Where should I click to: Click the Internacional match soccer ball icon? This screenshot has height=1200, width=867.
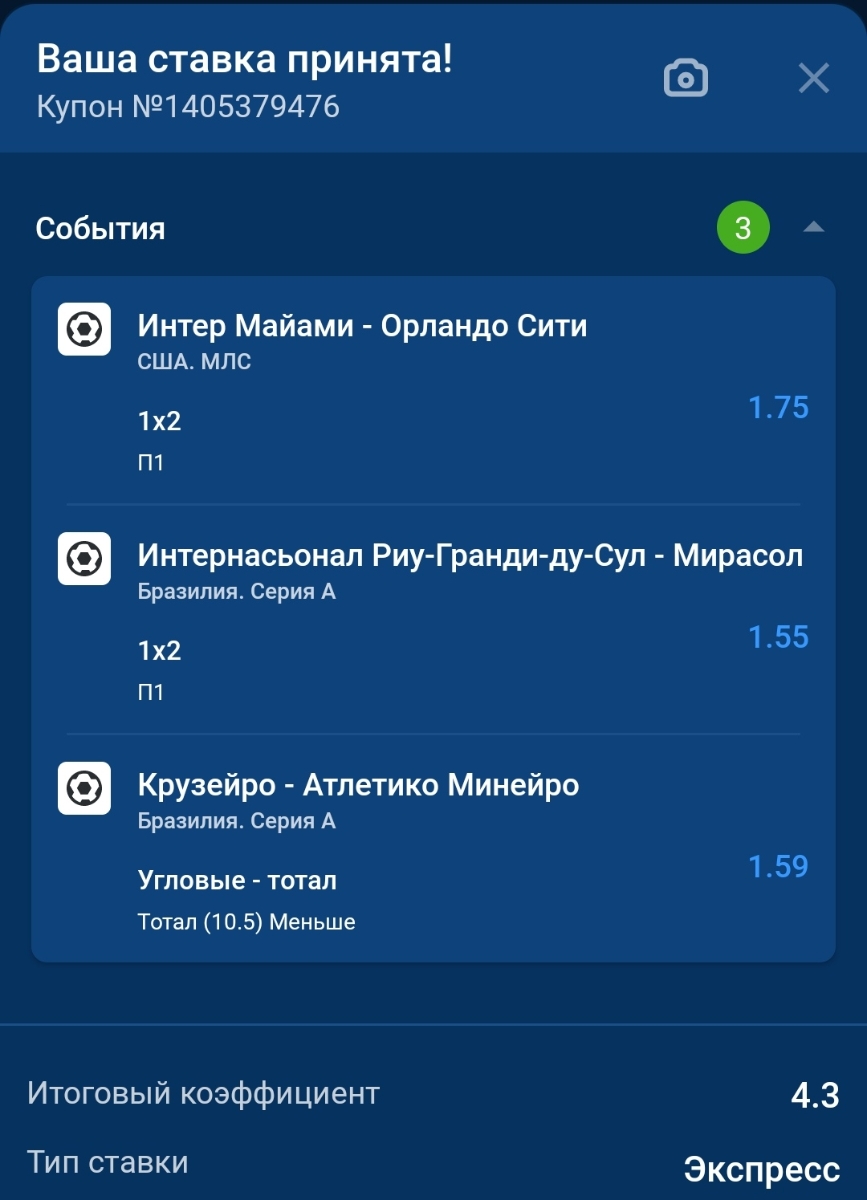click(84, 558)
